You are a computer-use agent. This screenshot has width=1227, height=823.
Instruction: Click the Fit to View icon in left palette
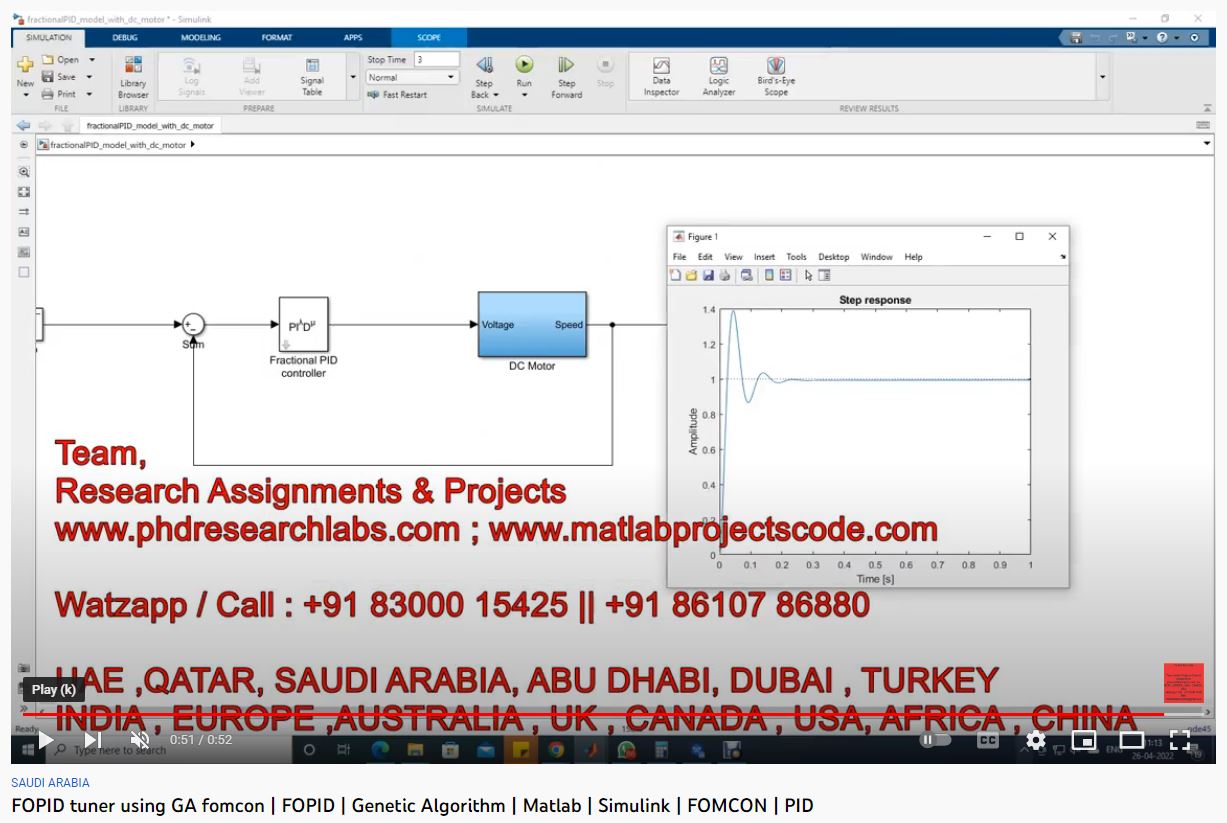pyautogui.click(x=24, y=192)
